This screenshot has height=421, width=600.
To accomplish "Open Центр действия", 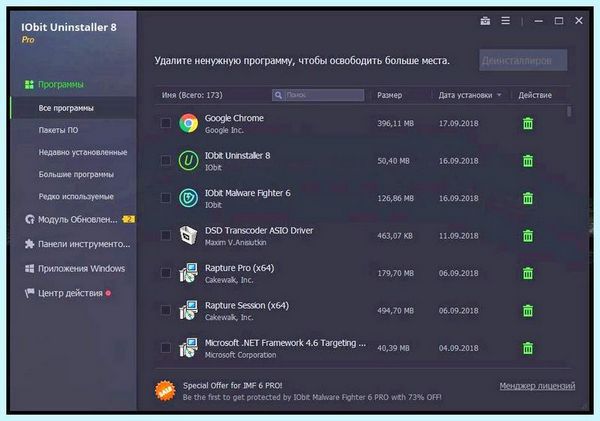I will click(x=70, y=293).
